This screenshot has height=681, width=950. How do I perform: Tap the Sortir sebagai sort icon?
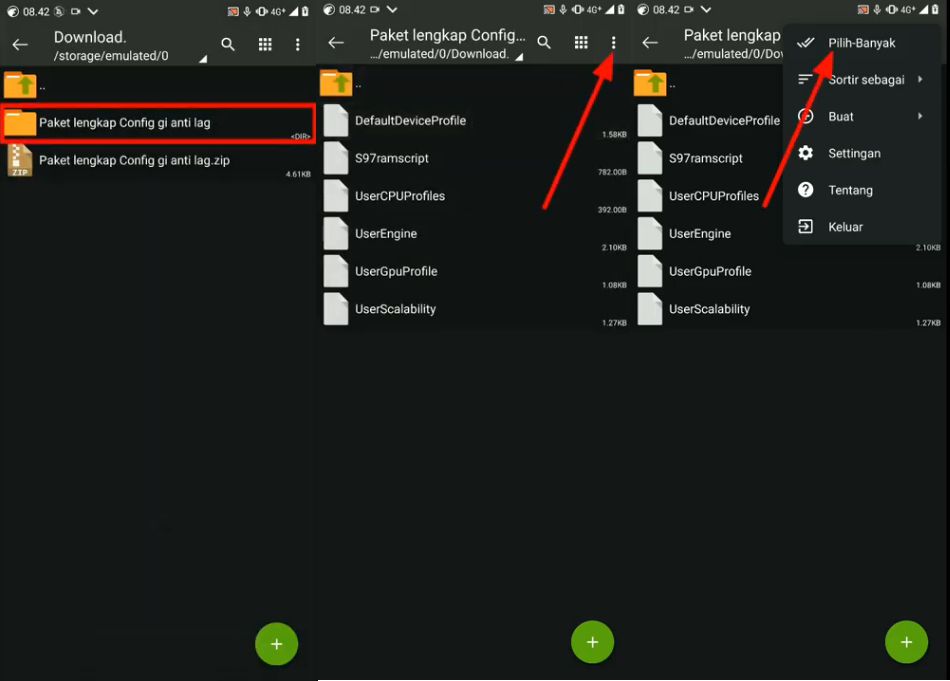(x=805, y=79)
